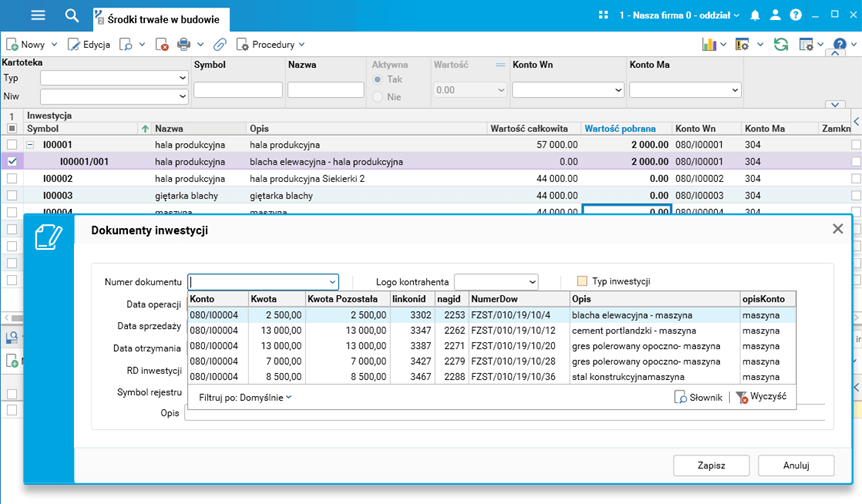Click the green refresh icon
The width and height of the screenshot is (862, 504).
pos(780,44)
